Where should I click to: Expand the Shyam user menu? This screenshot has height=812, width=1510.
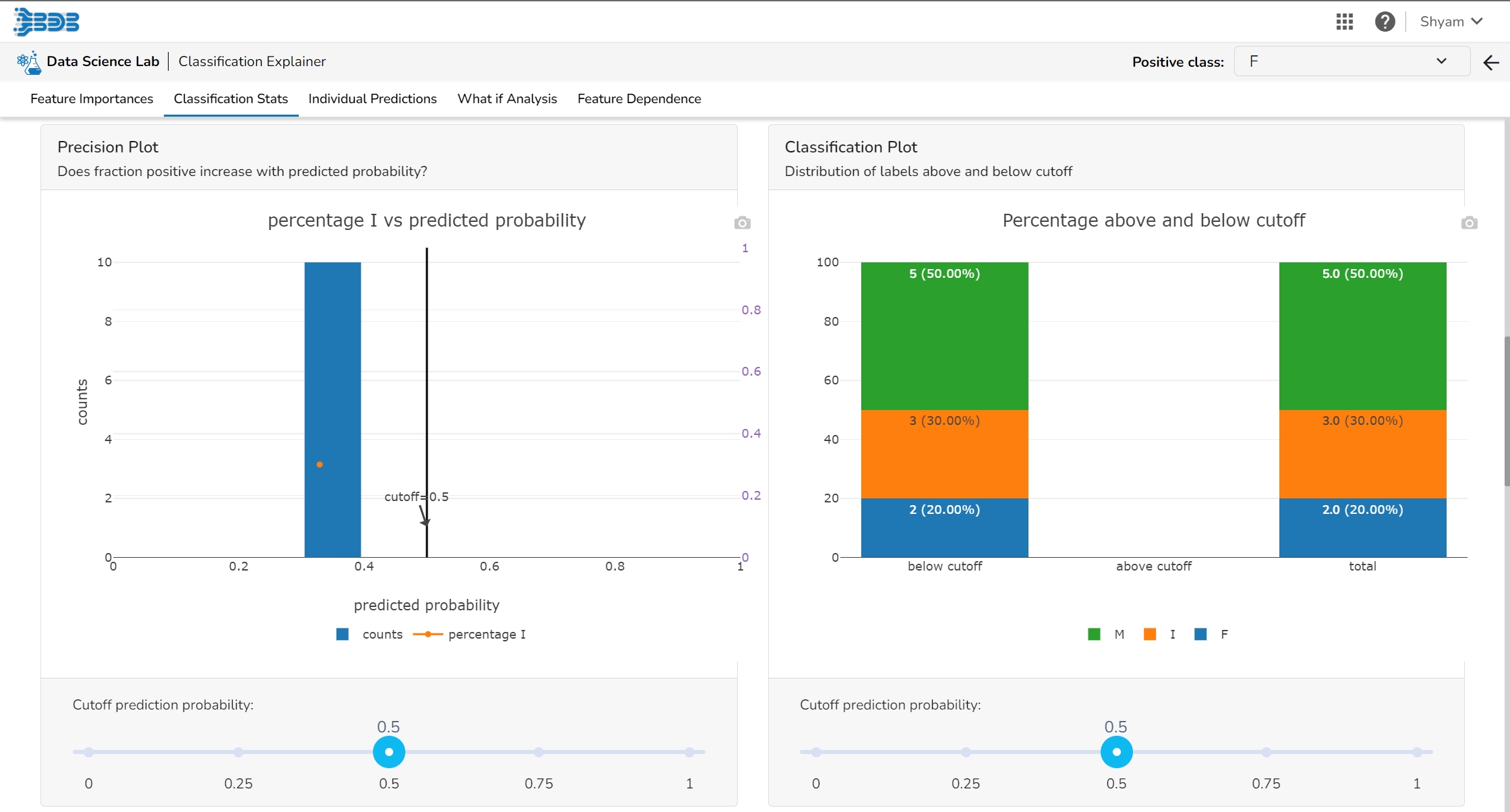pyautogui.click(x=1451, y=22)
